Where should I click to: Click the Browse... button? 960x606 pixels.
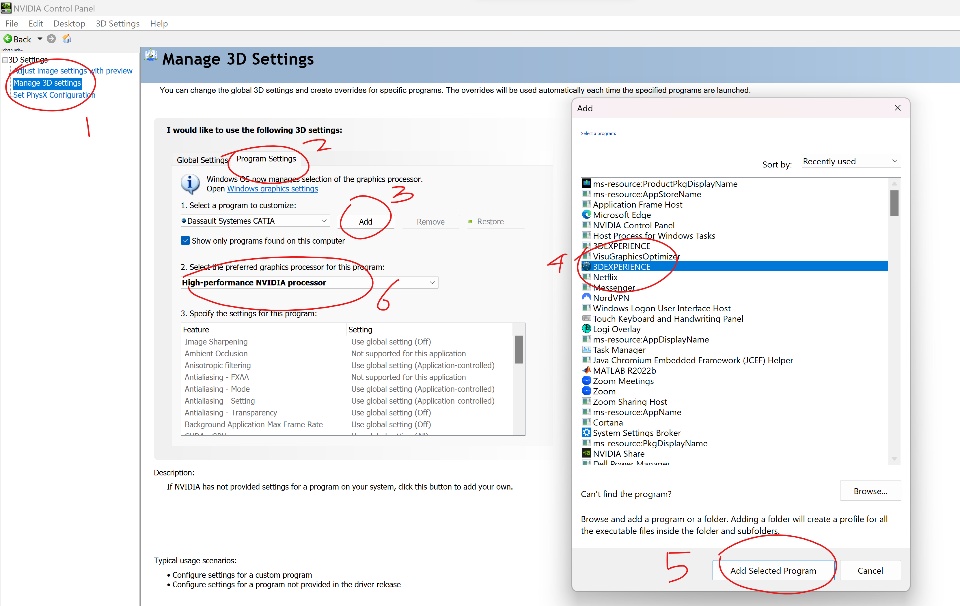(870, 491)
